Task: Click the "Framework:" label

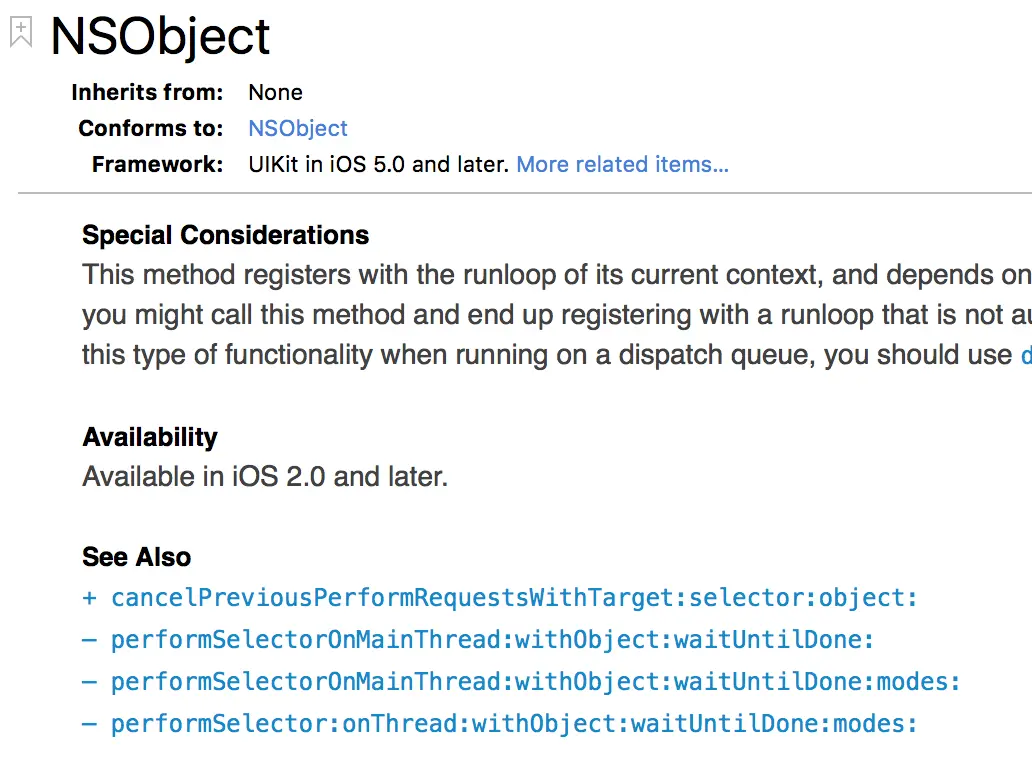Action: (x=157, y=164)
